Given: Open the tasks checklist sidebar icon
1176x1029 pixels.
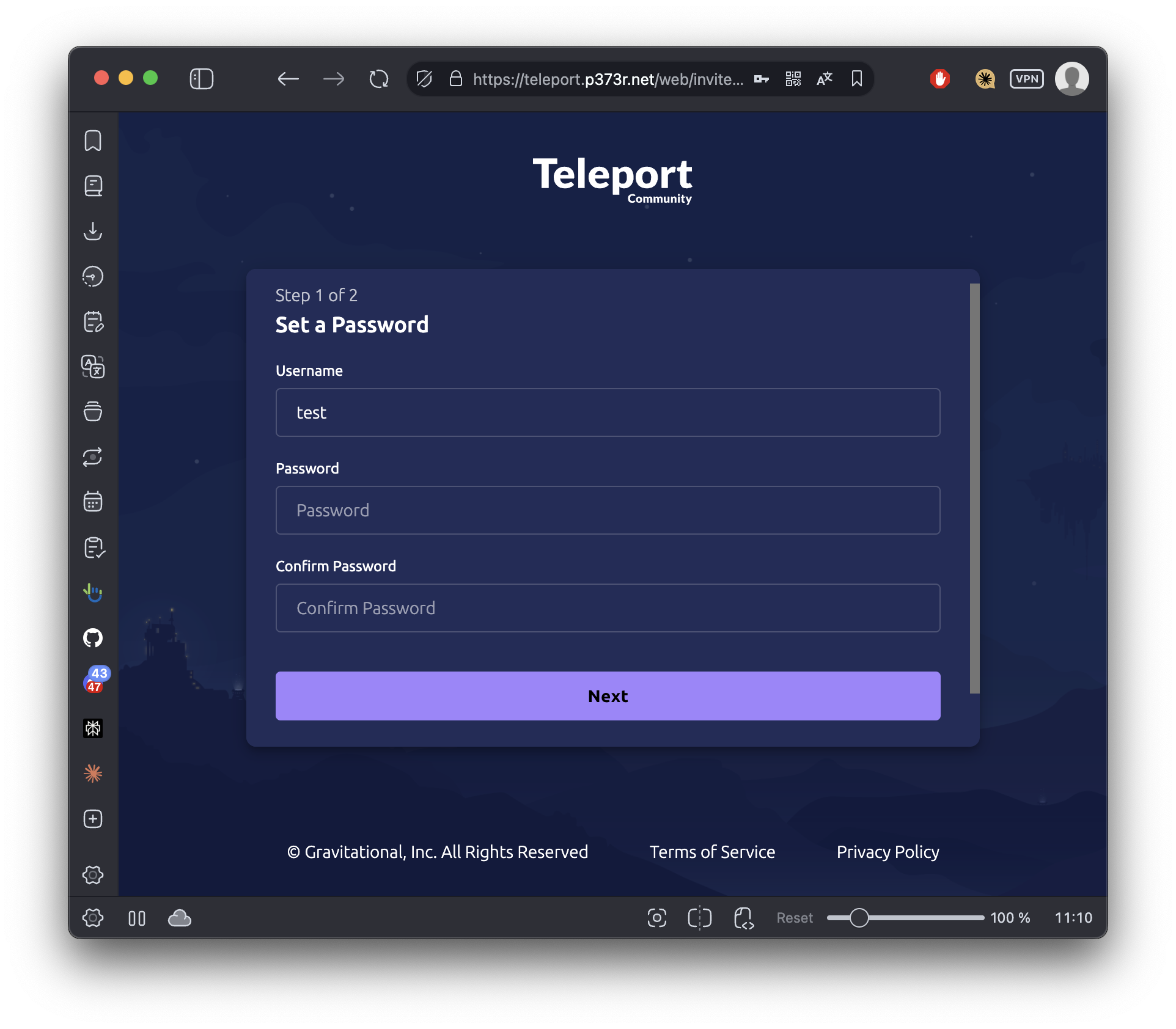Looking at the screenshot, I should 94,547.
